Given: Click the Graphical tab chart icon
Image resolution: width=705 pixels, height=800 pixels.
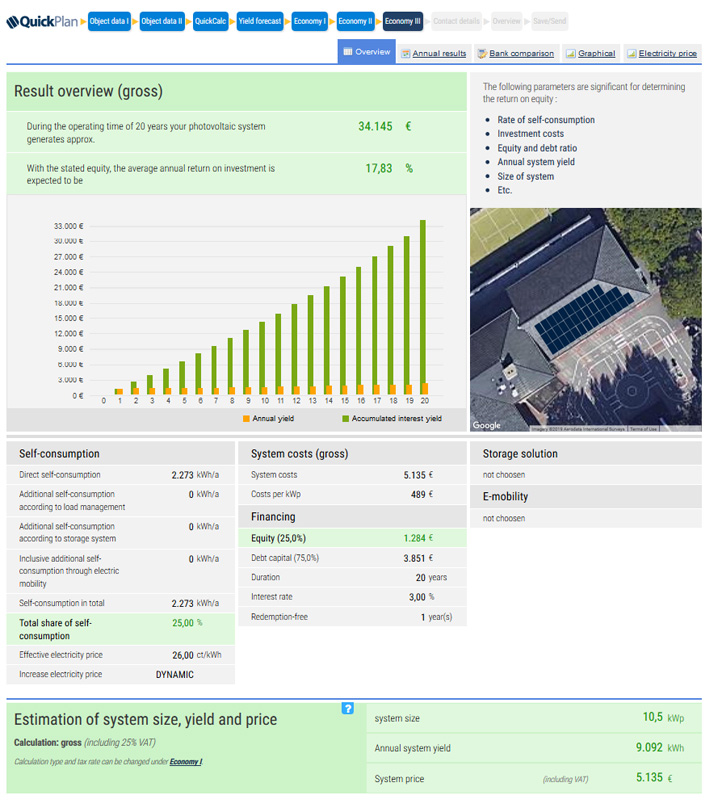Looking at the screenshot, I should (x=571, y=54).
